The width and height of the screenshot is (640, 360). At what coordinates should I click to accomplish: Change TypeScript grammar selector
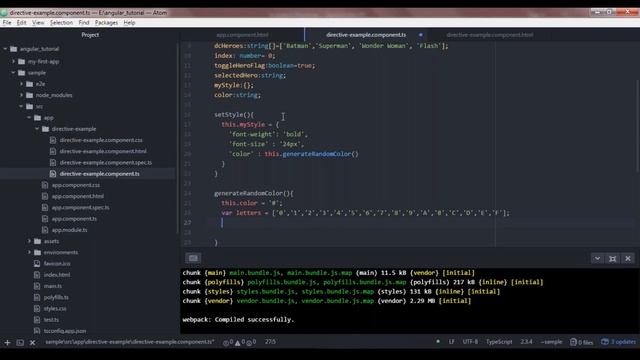[499, 342]
